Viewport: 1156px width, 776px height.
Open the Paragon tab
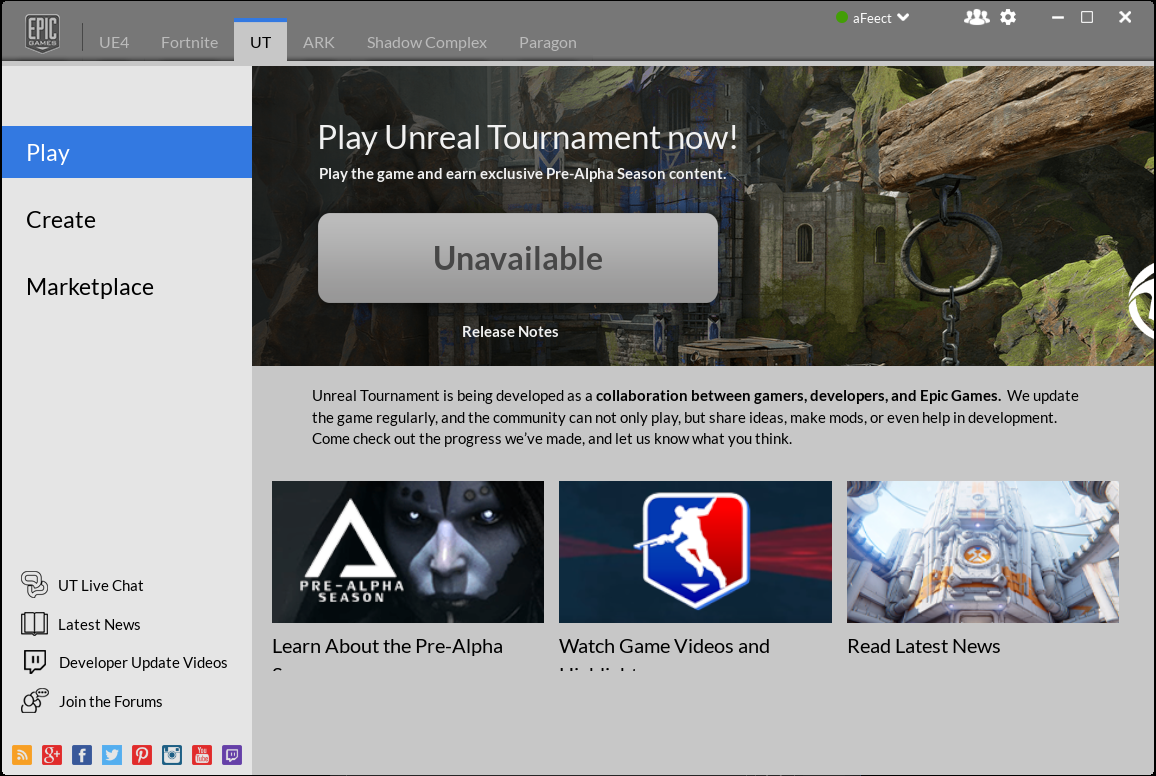[548, 43]
